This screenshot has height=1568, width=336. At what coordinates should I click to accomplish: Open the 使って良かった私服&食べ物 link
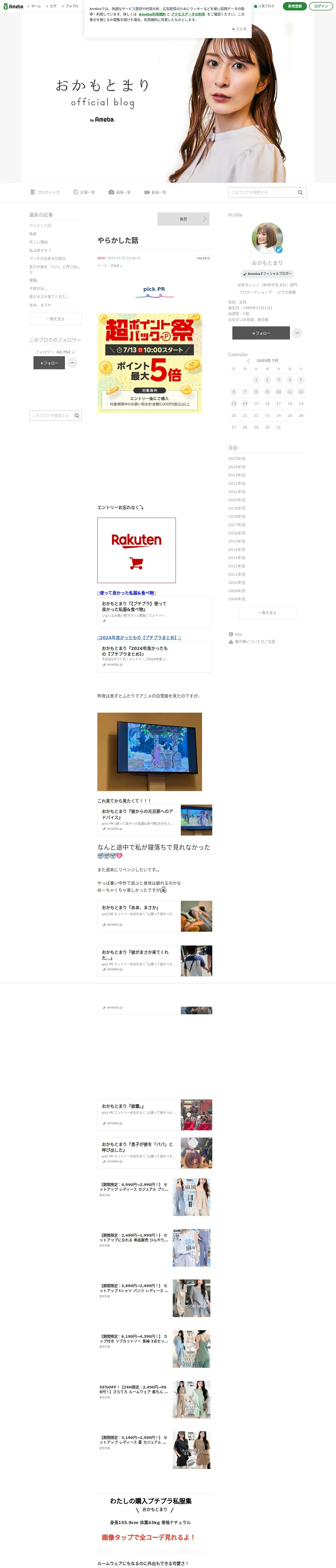click(127, 593)
